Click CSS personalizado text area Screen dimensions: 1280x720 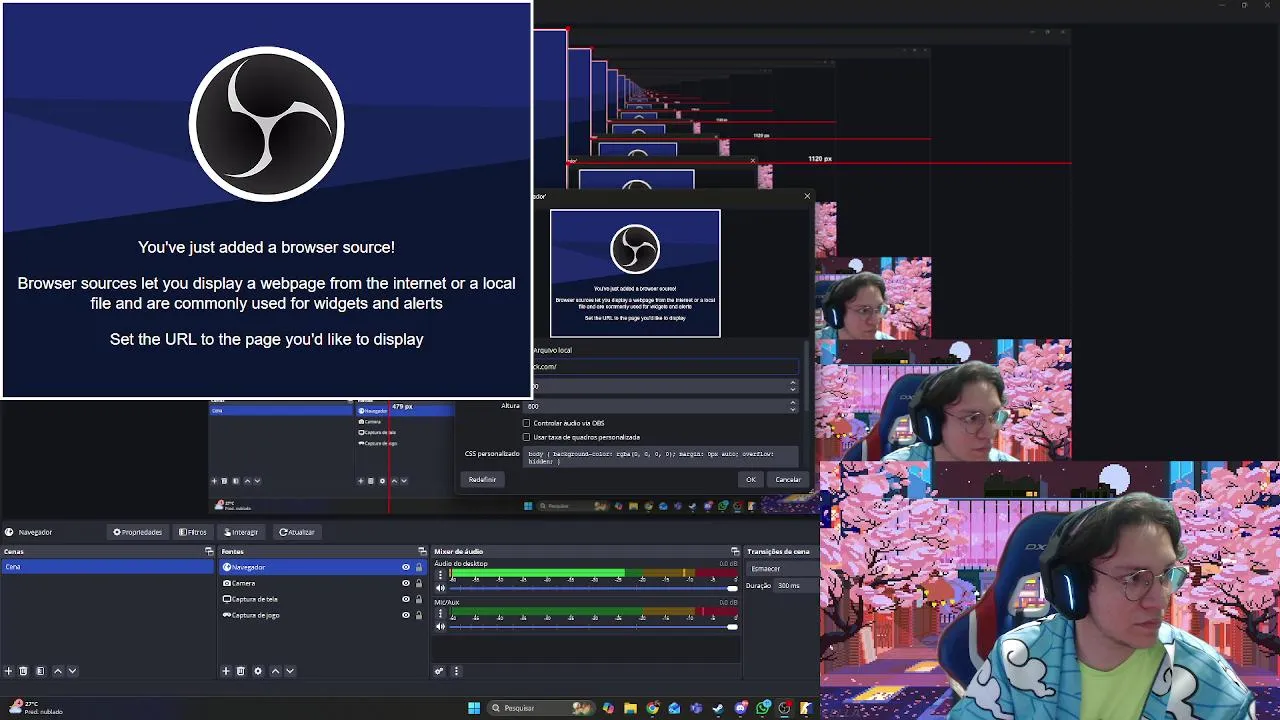point(662,457)
